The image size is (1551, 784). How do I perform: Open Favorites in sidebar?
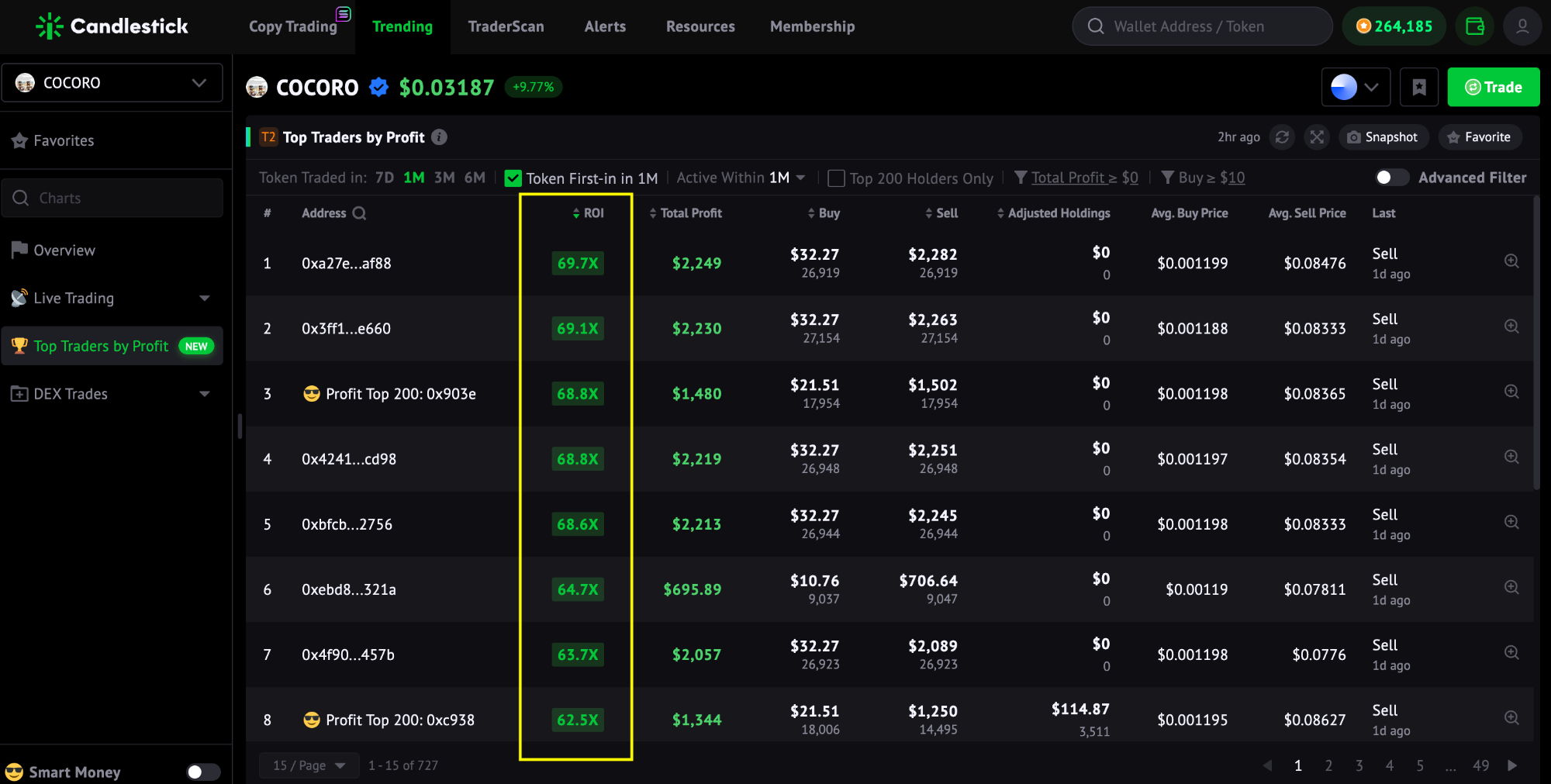[x=112, y=141]
